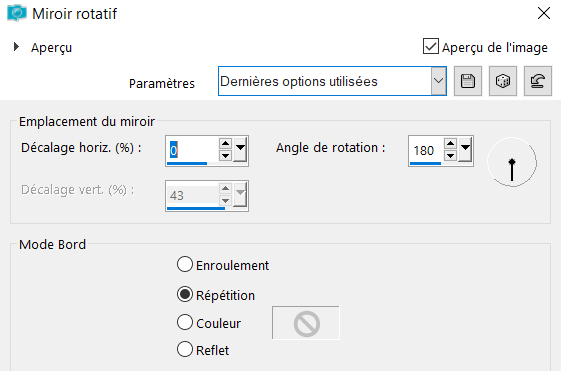Choose the Couleur edge mode option

coord(185,322)
